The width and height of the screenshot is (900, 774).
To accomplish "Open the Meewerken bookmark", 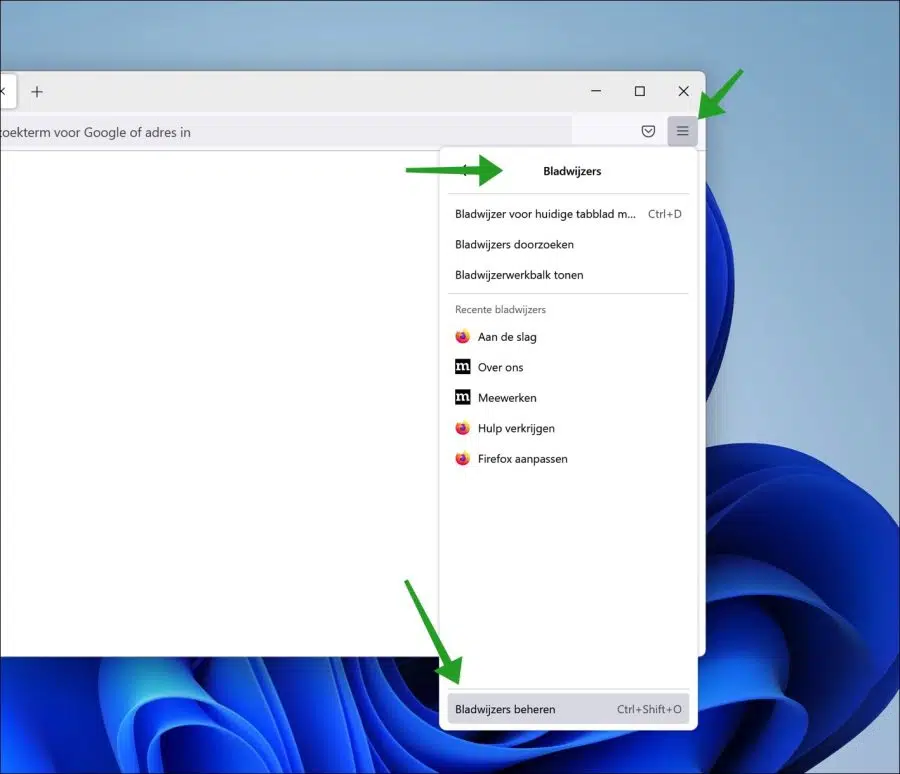I will [568, 398].
